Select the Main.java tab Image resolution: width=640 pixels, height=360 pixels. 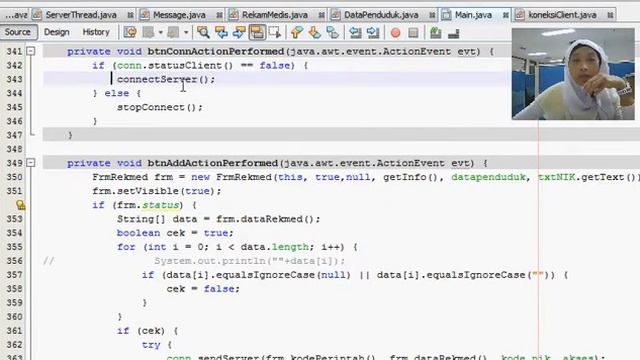(473, 15)
